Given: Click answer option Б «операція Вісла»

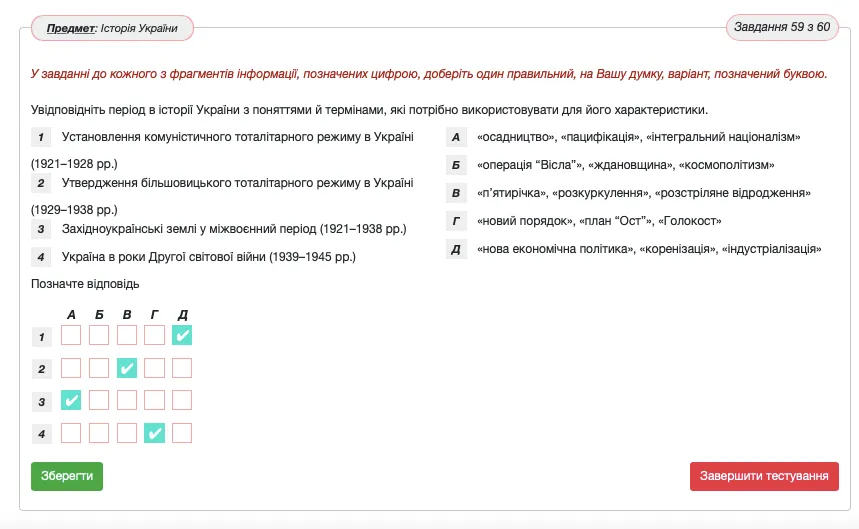Looking at the screenshot, I should point(625,165).
